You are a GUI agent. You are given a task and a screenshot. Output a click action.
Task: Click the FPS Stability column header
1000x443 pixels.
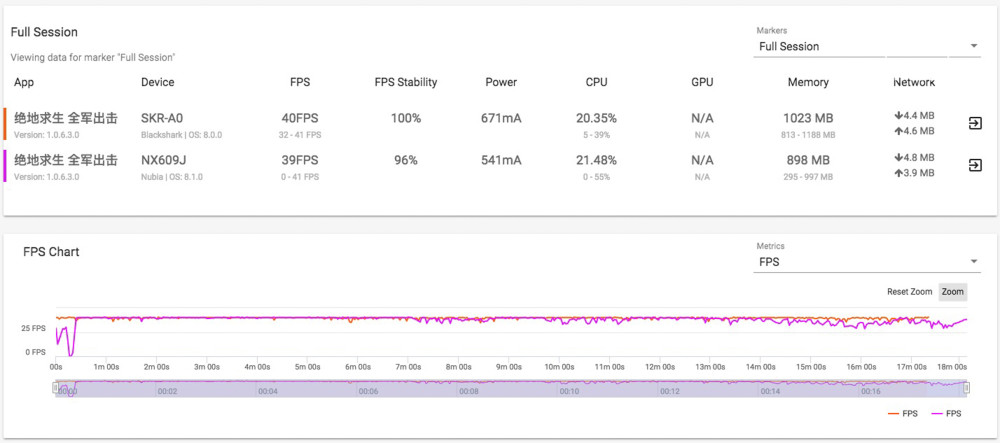[x=406, y=82]
